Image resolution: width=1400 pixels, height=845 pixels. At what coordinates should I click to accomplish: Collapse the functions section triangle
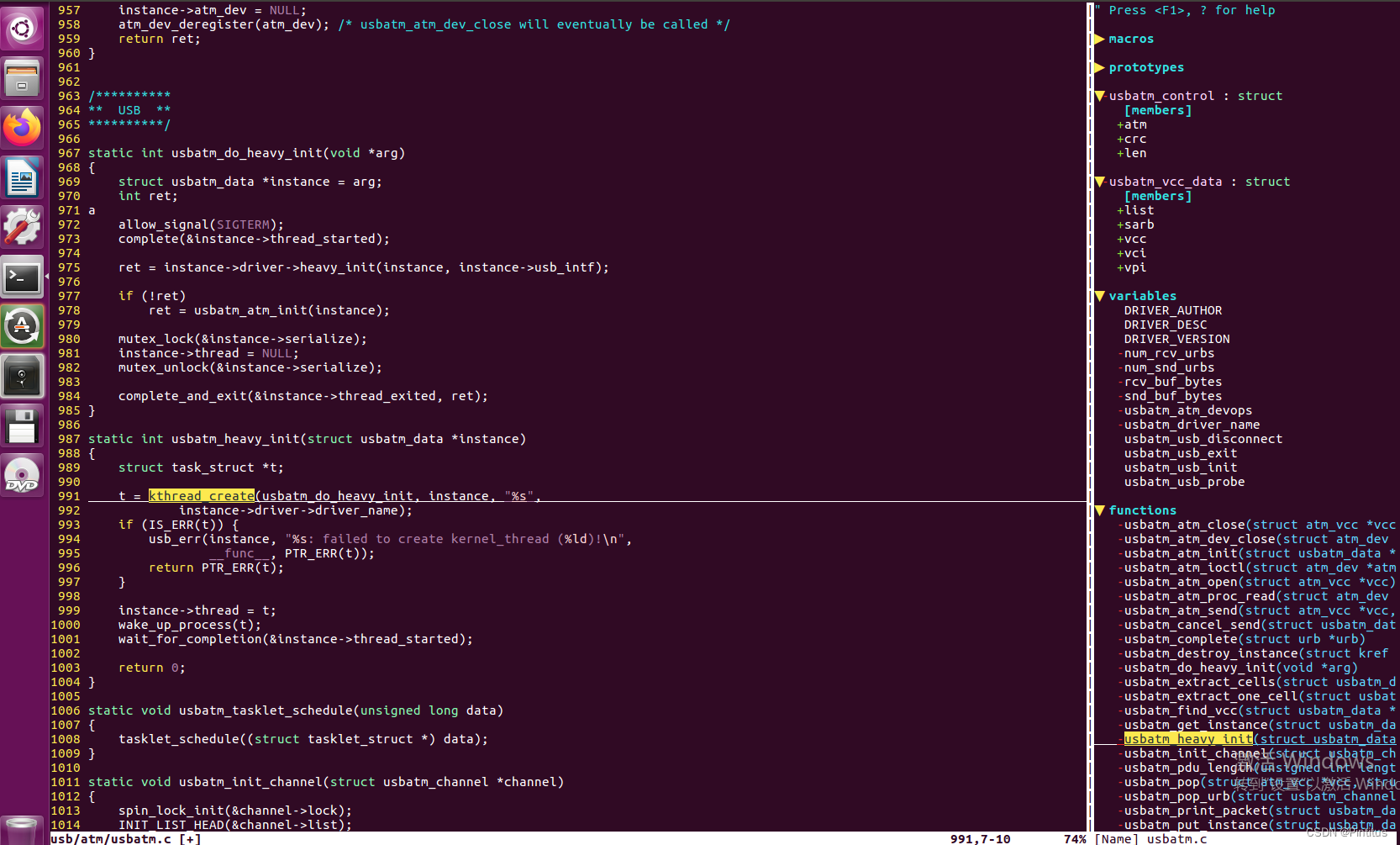1100,510
